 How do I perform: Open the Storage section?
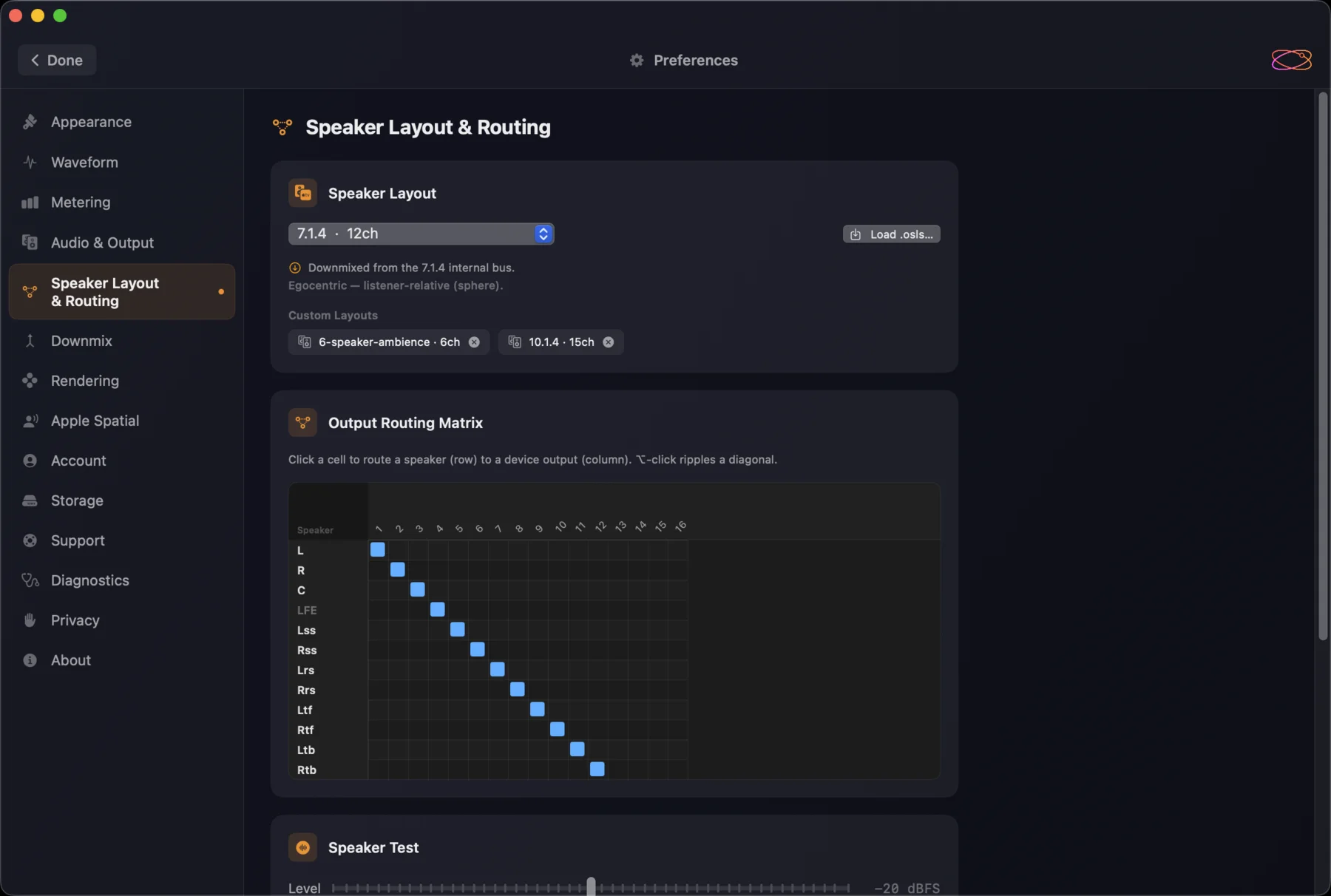point(122,500)
